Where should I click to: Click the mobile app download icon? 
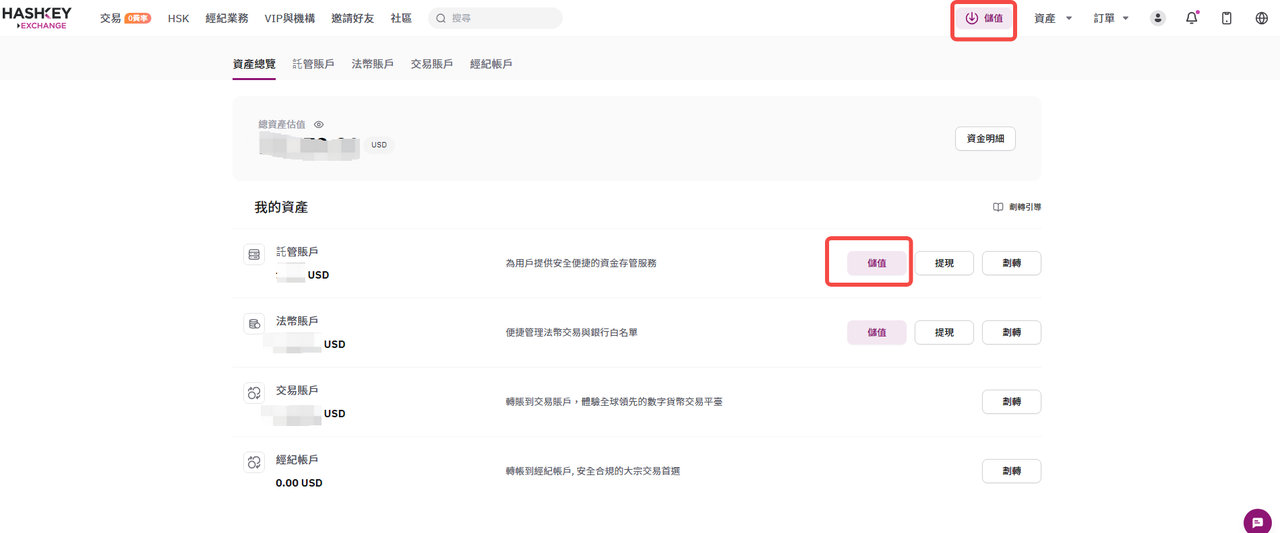[x=1227, y=18]
